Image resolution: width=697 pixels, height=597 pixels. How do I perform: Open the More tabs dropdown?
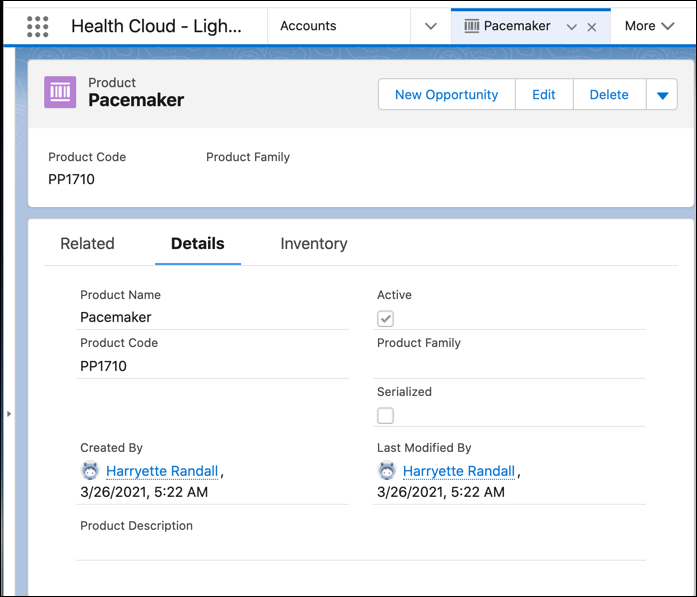650,26
